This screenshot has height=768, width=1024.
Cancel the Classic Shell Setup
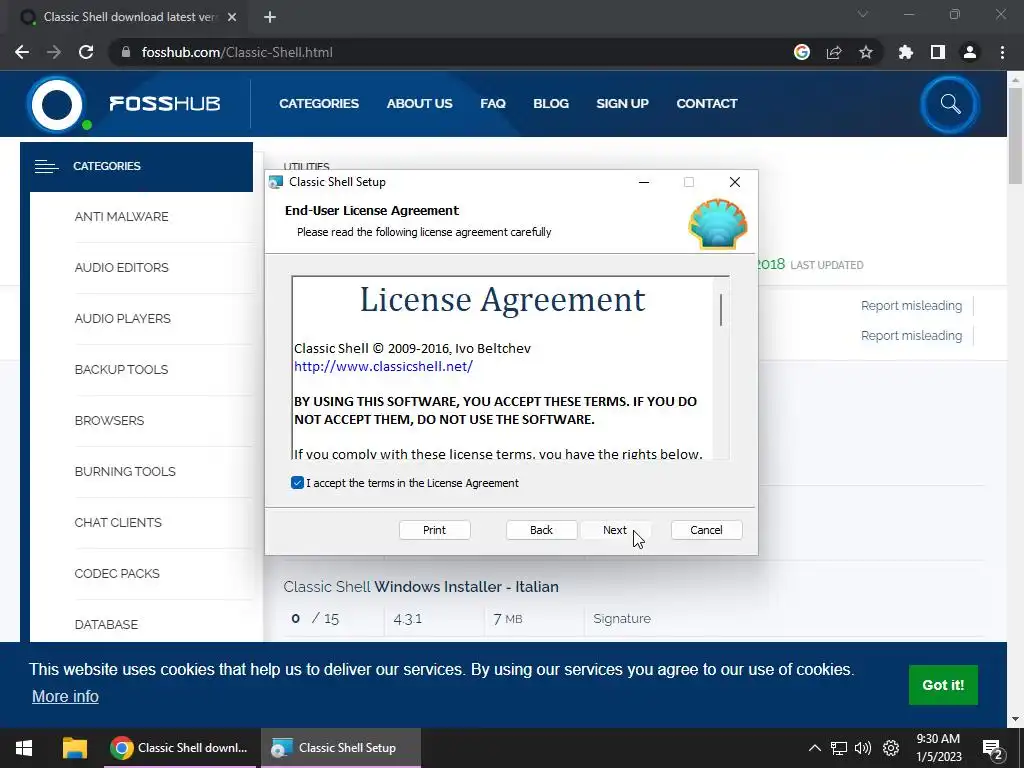pos(706,530)
